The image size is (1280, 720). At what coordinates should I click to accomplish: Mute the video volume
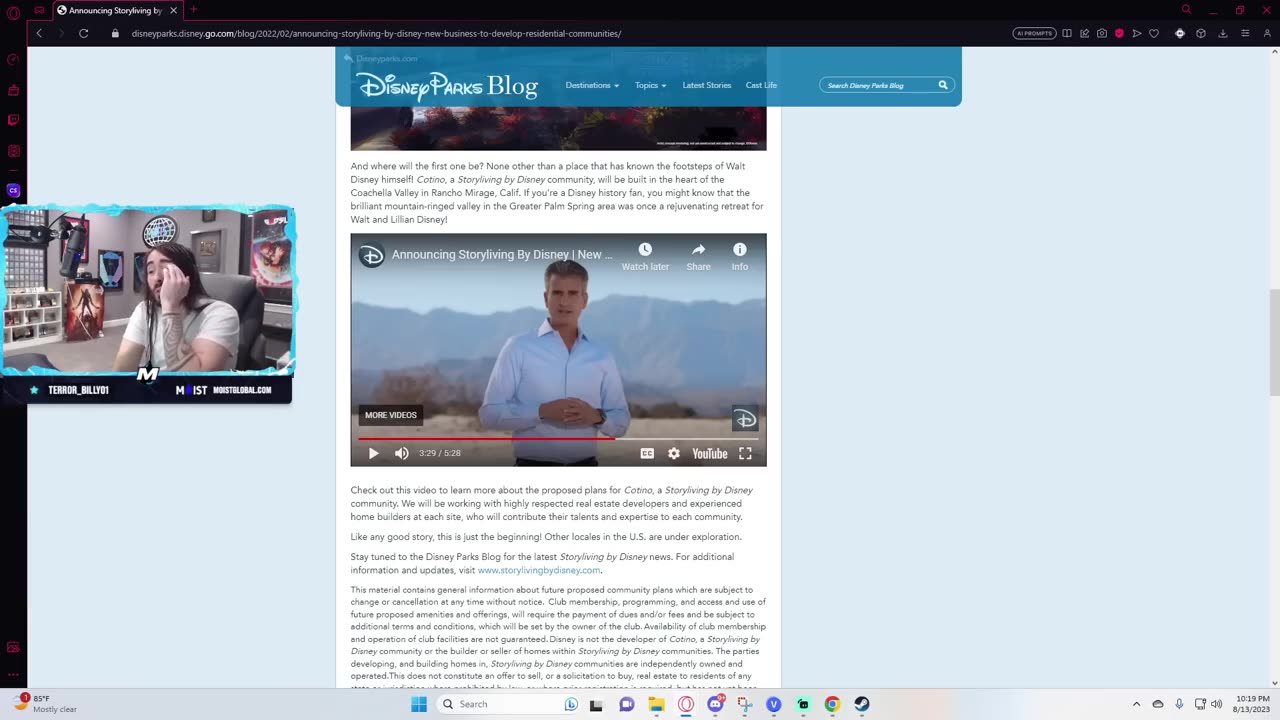point(401,453)
